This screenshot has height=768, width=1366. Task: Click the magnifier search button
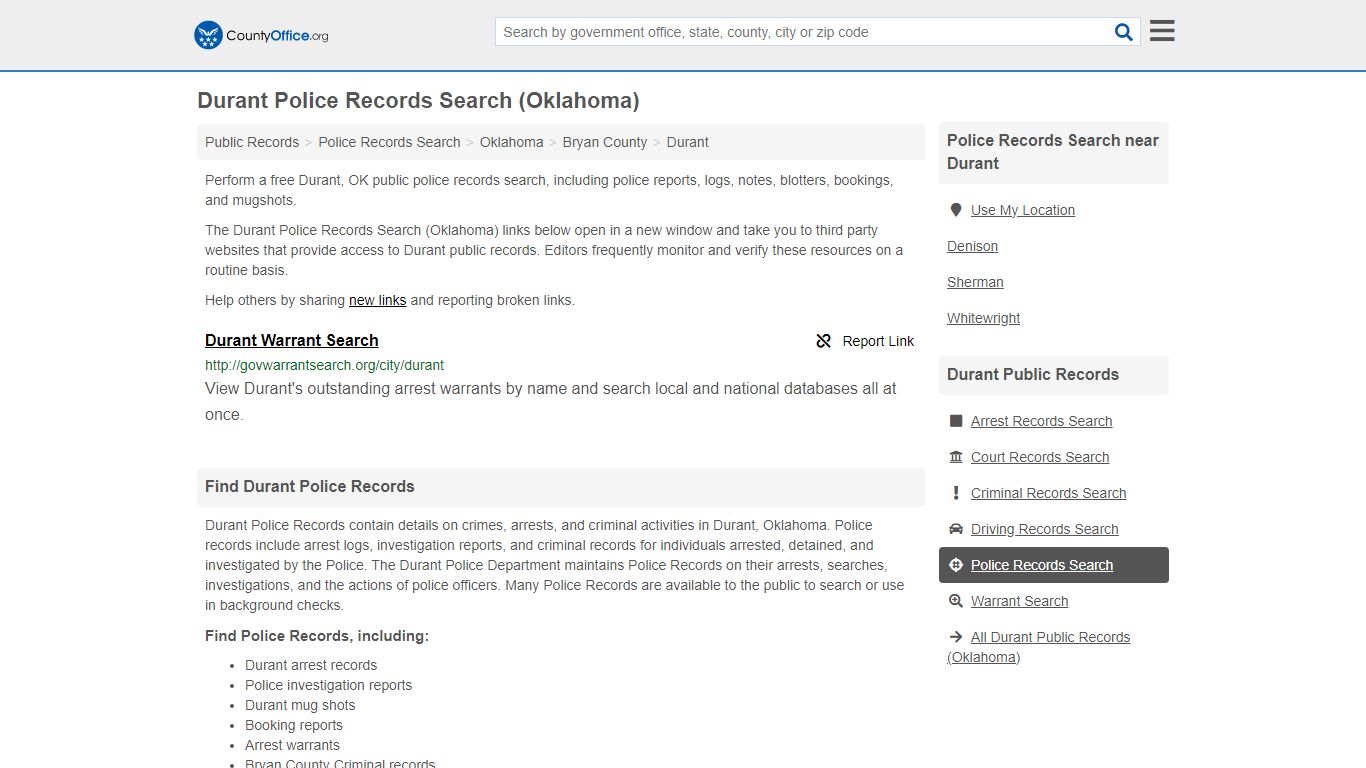click(1124, 32)
